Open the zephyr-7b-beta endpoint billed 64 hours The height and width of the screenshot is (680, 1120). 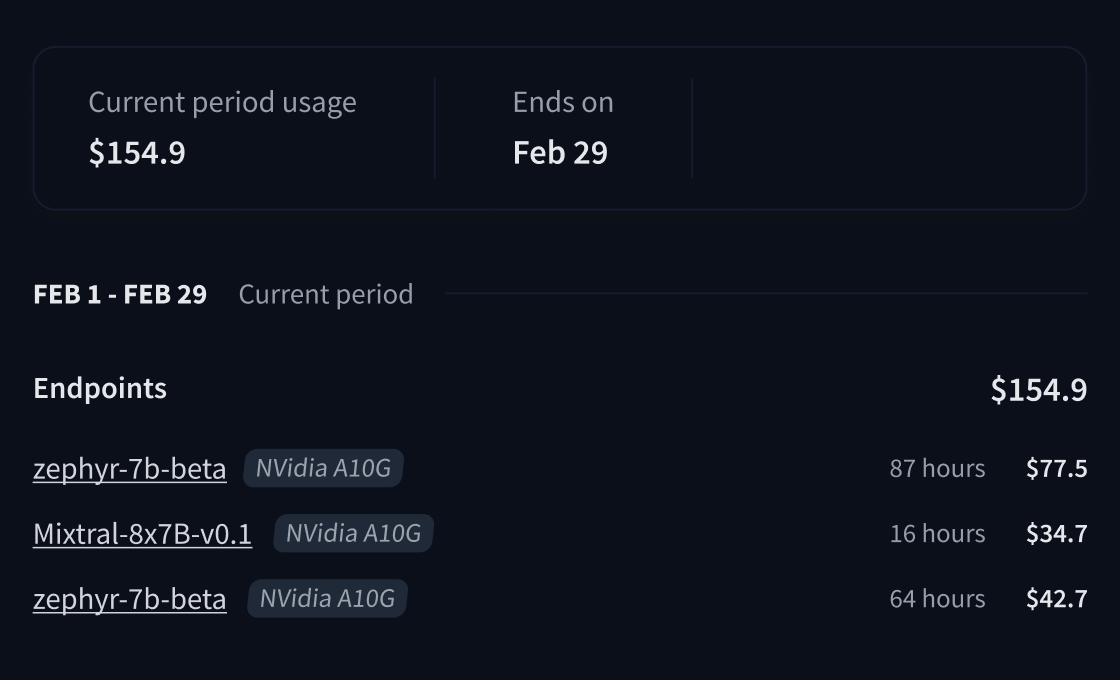[129, 599]
